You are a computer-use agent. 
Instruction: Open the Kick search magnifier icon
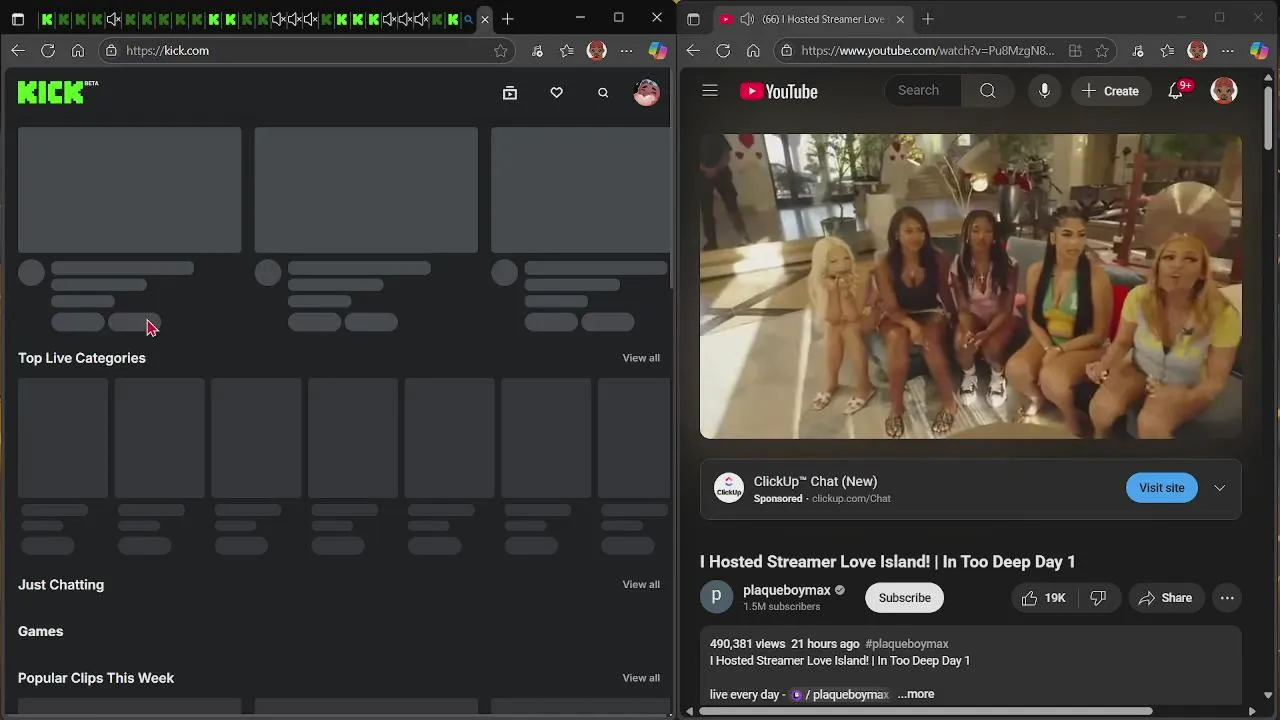point(603,93)
